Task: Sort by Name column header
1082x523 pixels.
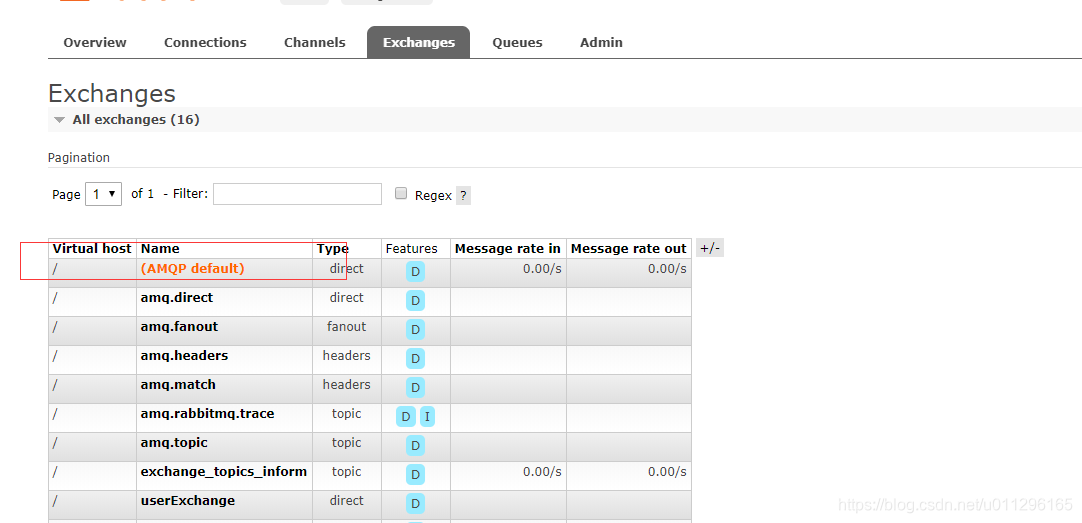Action: coord(160,248)
